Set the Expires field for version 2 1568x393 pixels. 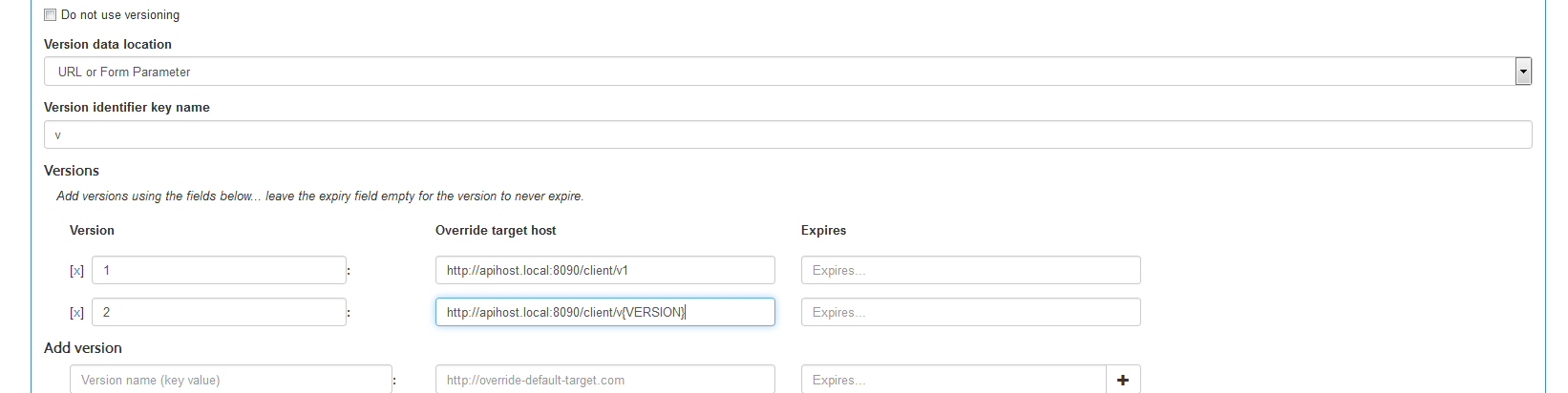pyautogui.click(x=970, y=313)
